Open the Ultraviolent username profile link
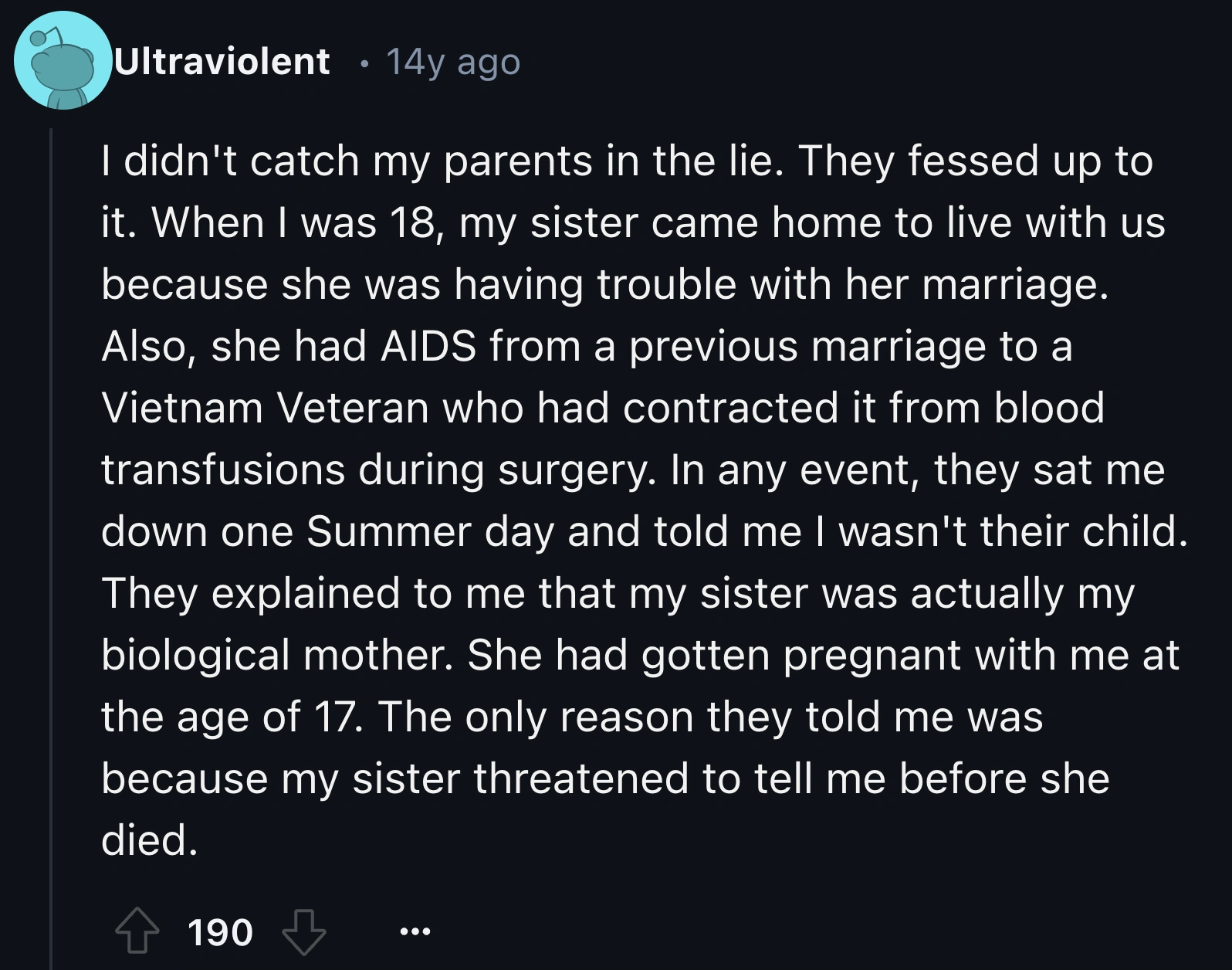This screenshot has height=970, width=1232. point(222,62)
